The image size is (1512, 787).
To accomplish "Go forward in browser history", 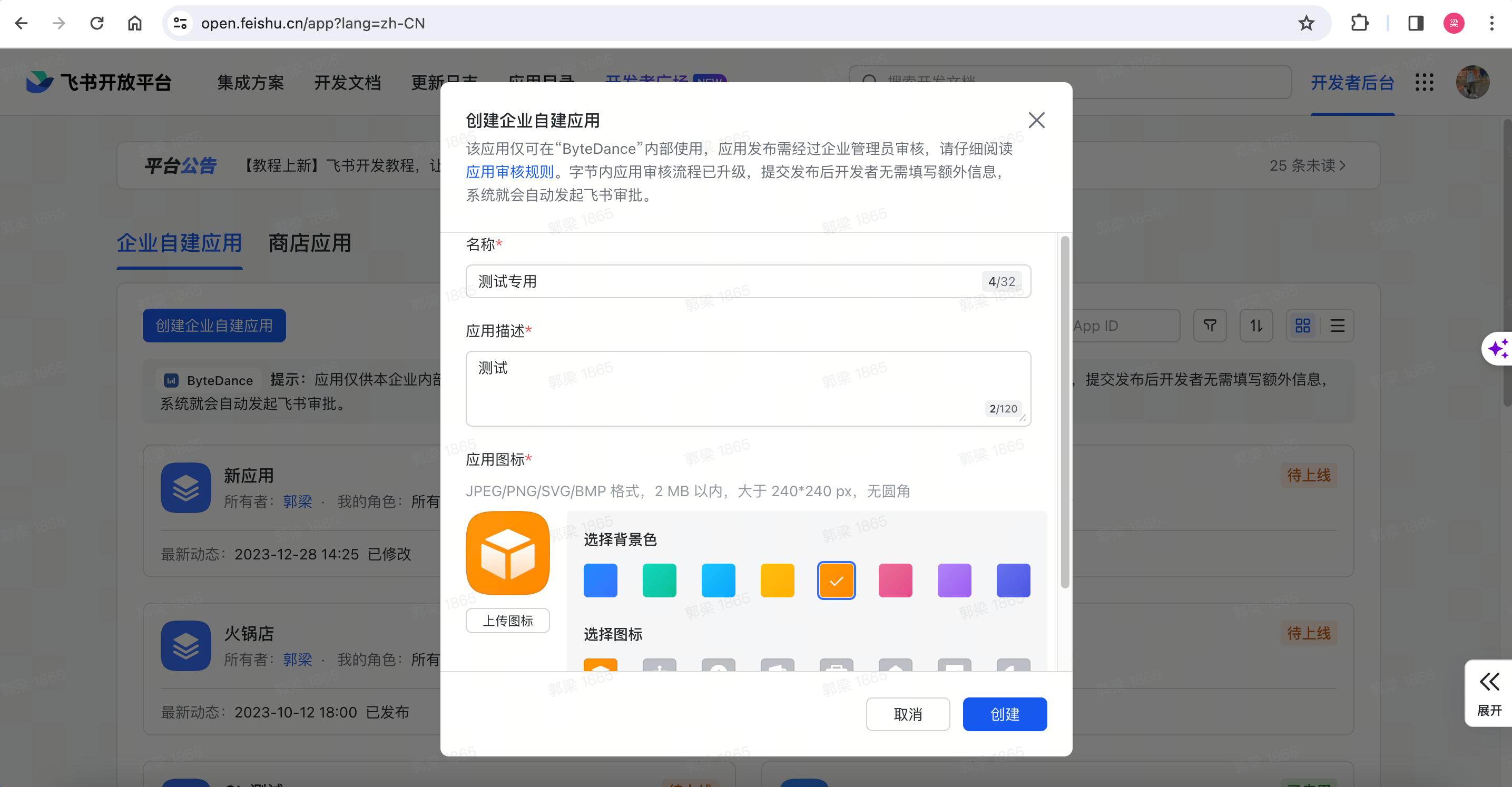I will pos(58,24).
